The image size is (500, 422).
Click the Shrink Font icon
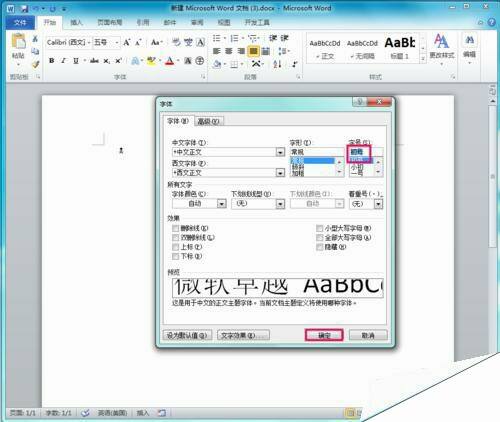138,42
